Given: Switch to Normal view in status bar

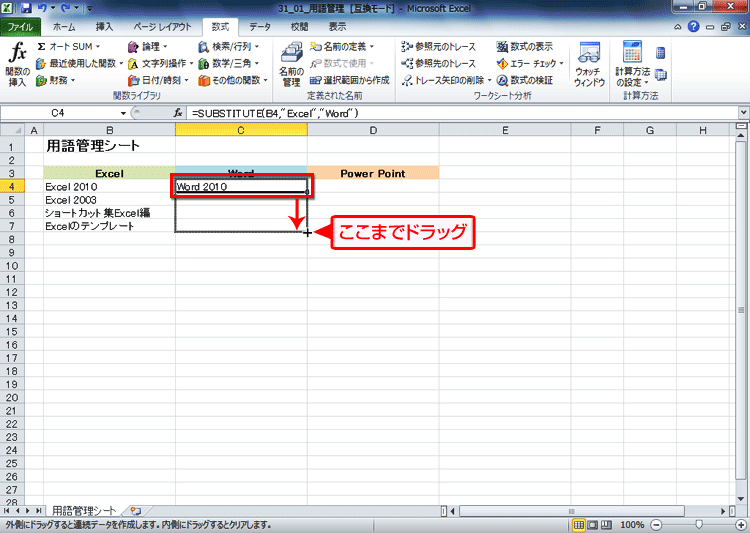Looking at the screenshot, I should (x=579, y=525).
